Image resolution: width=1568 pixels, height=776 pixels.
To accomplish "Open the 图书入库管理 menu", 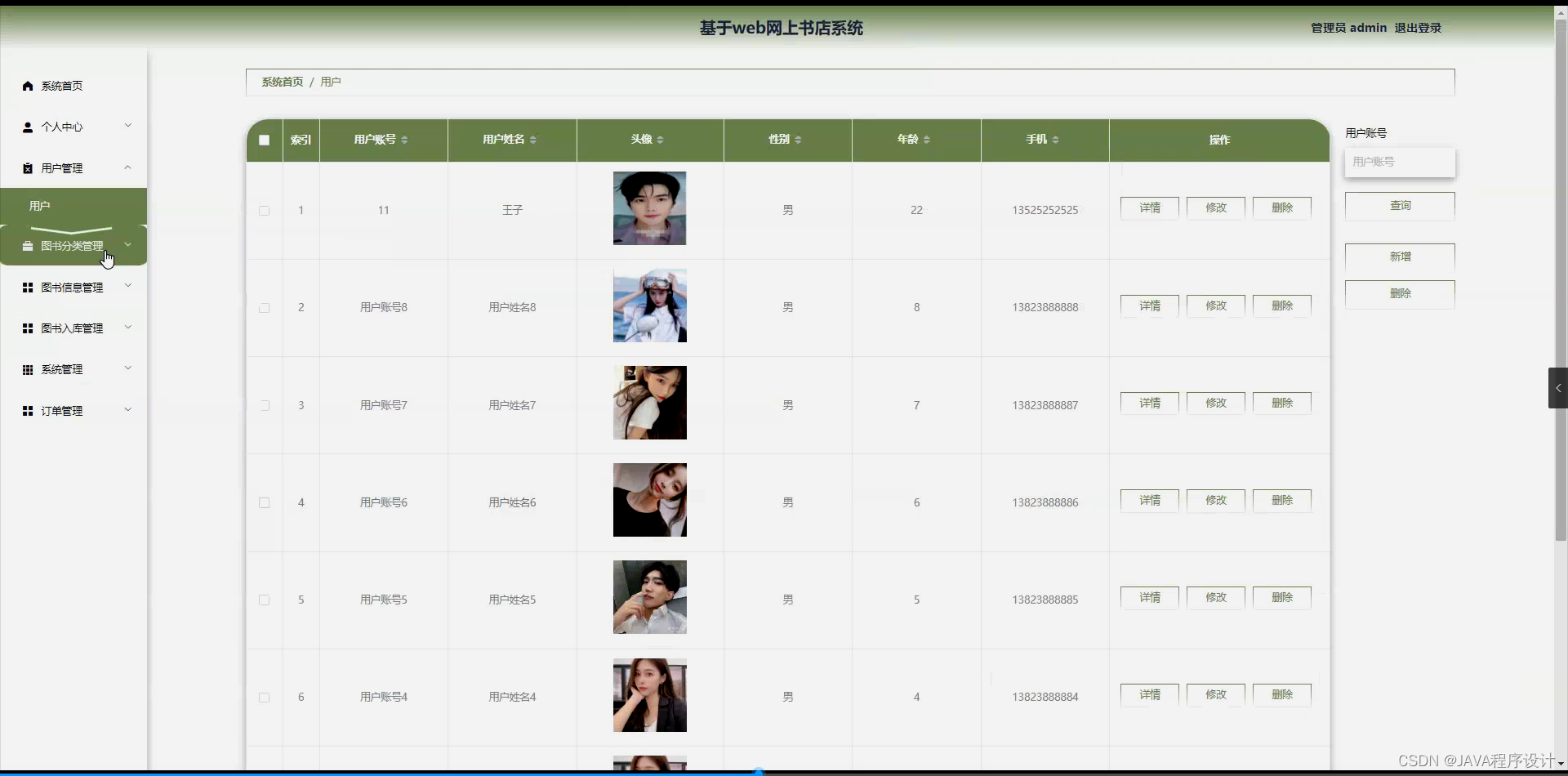I will tap(73, 328).
